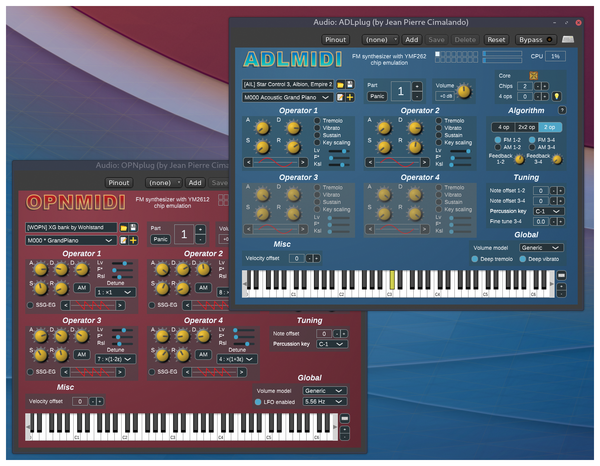Click Add preset button in ADLplug
The image size is (600, 466).
[411, 39]
